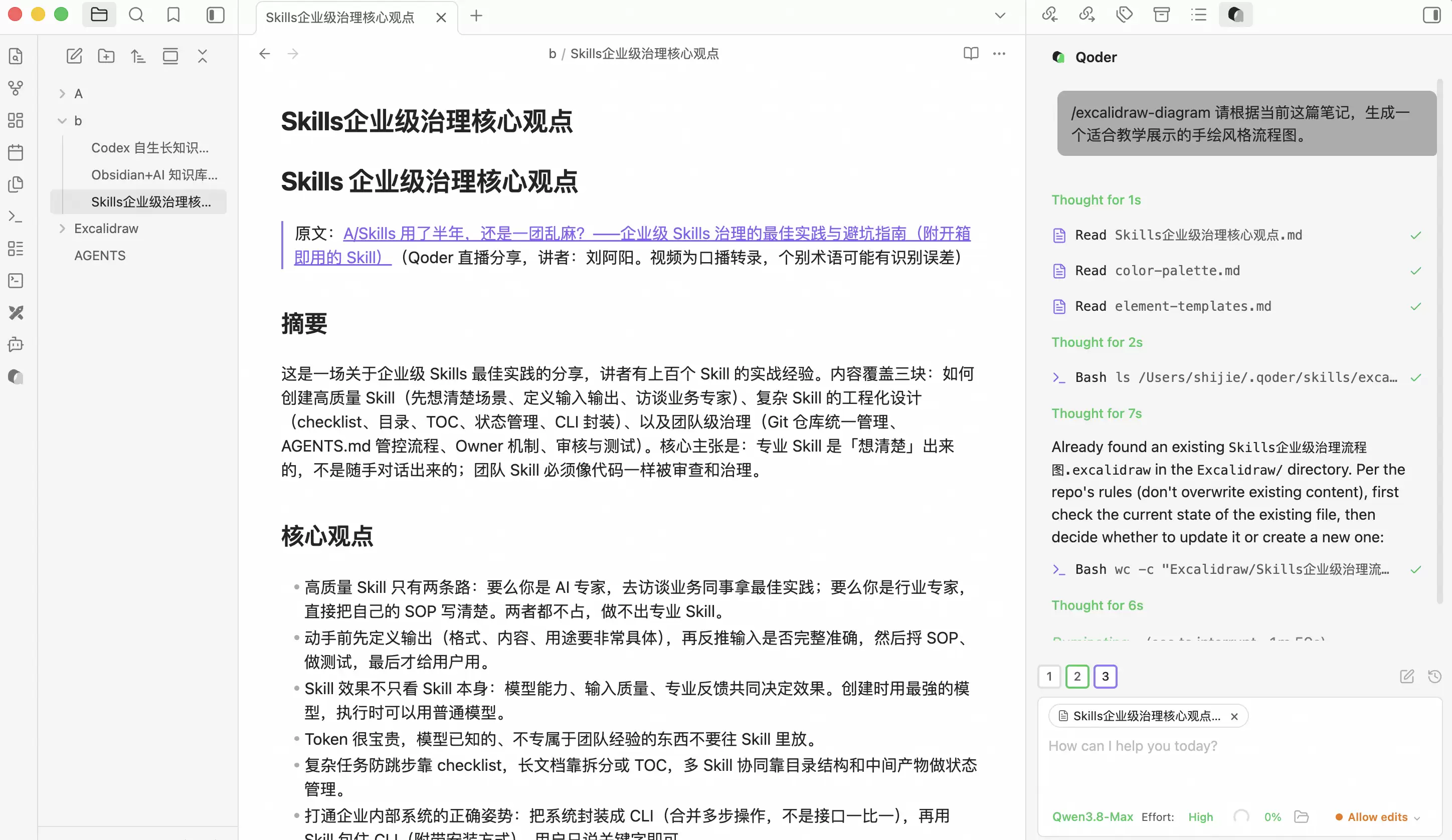Select the Skills企业级治理核心观点 editor tab

[x=340, y=17]
